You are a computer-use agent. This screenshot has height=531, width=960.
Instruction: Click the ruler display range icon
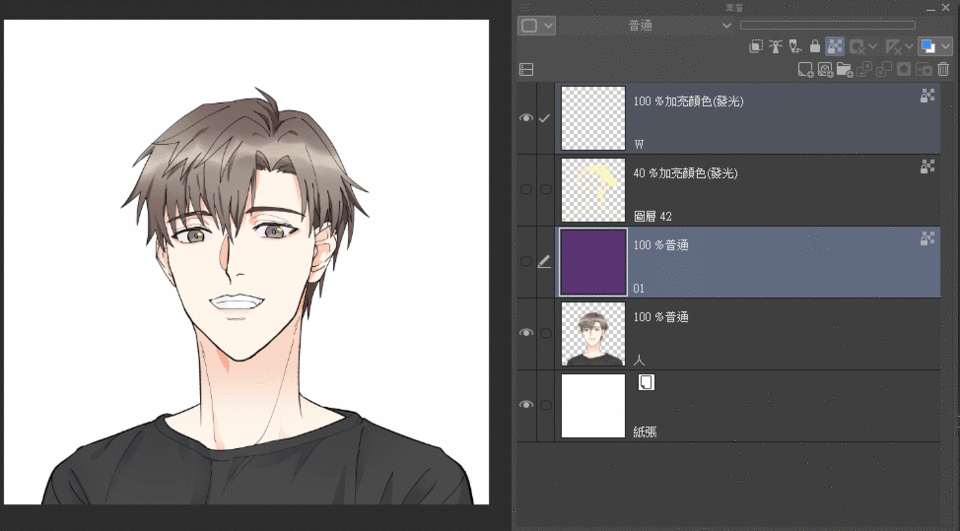[x=893, y=46]
